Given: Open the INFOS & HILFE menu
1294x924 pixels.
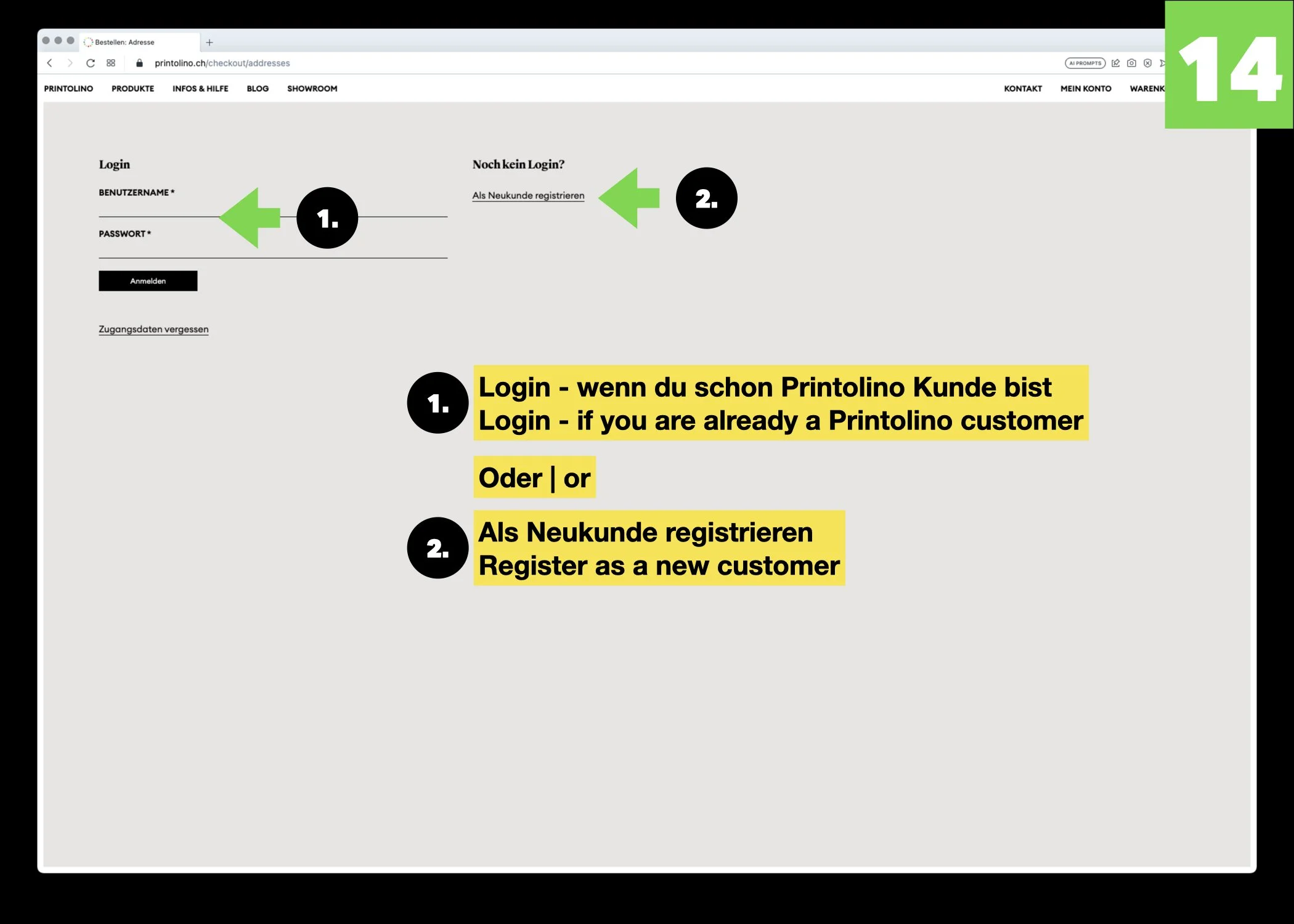Looking at the screenshot, I should pos(200,89).
